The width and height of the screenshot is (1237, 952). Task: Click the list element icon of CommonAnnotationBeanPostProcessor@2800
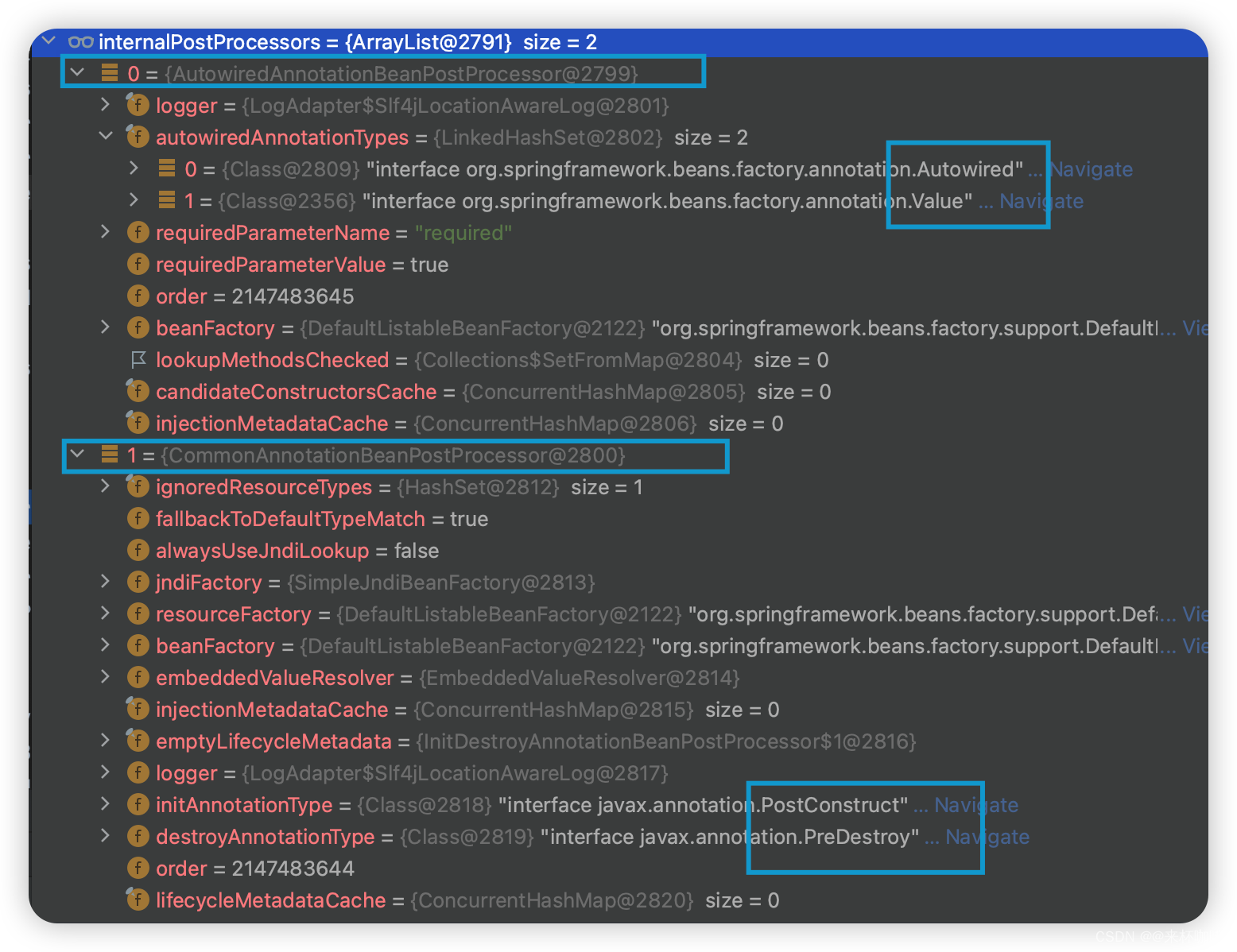click(110, 455)
